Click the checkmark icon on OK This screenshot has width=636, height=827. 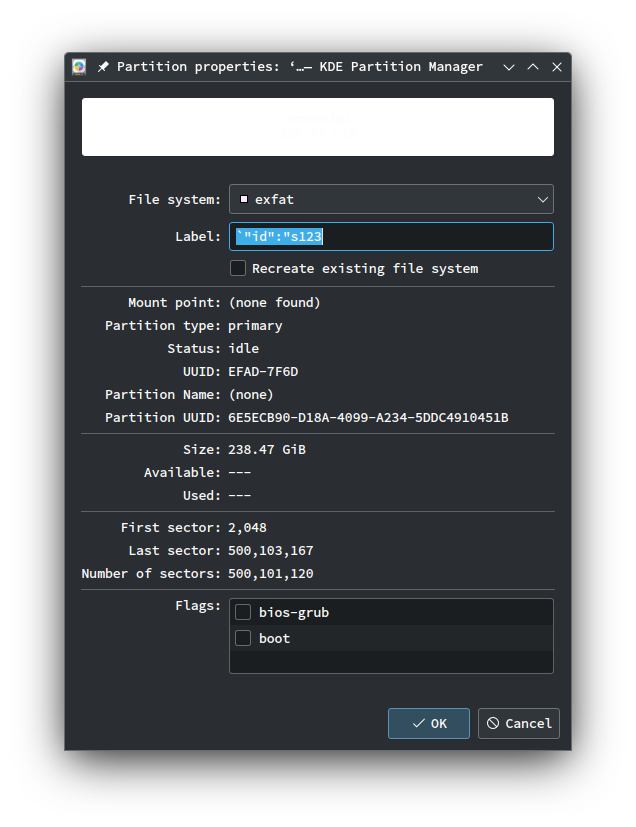pos(418,723)
